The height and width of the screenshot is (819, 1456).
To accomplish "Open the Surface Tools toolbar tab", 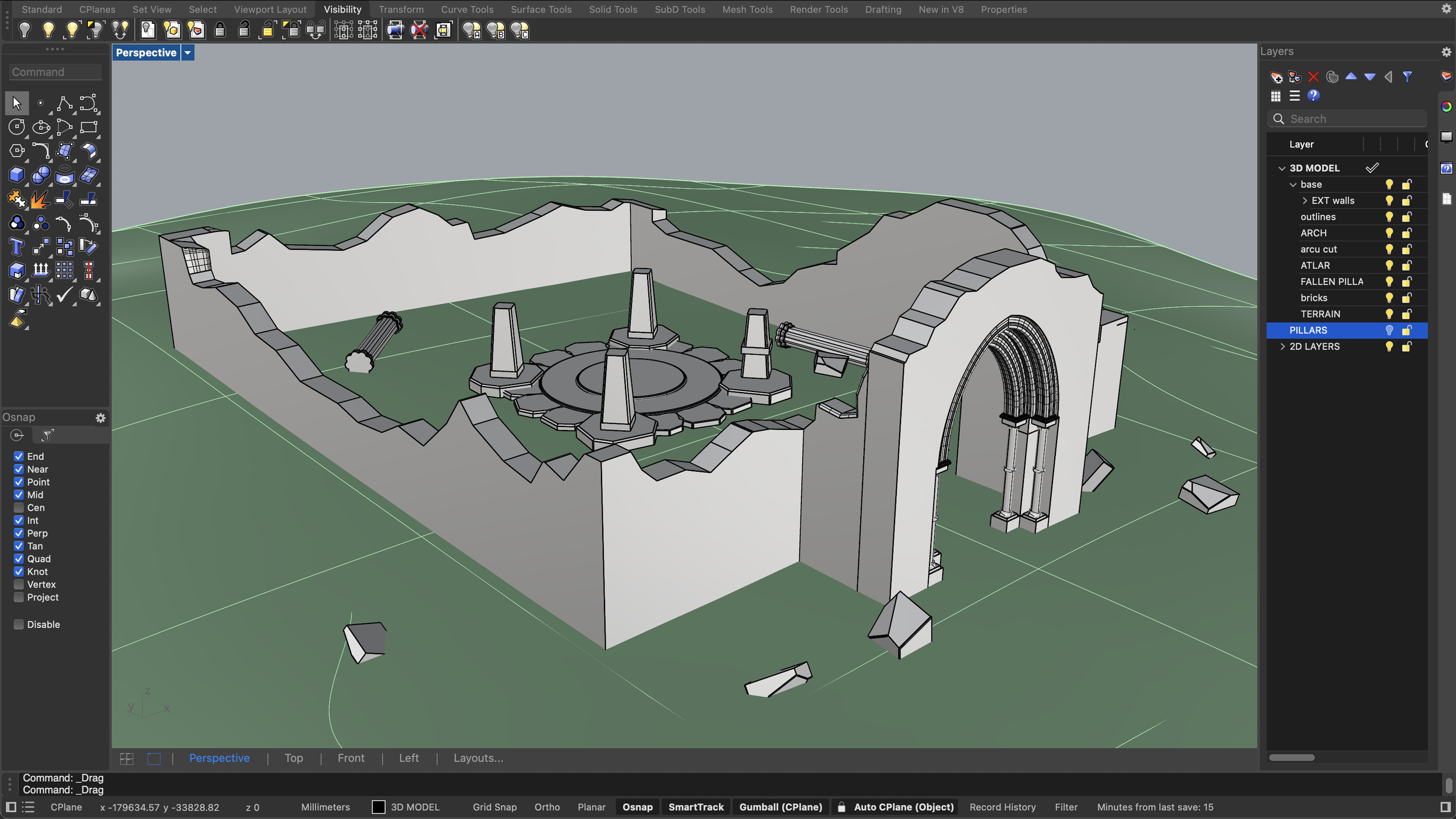I will [x=540, y=9].
